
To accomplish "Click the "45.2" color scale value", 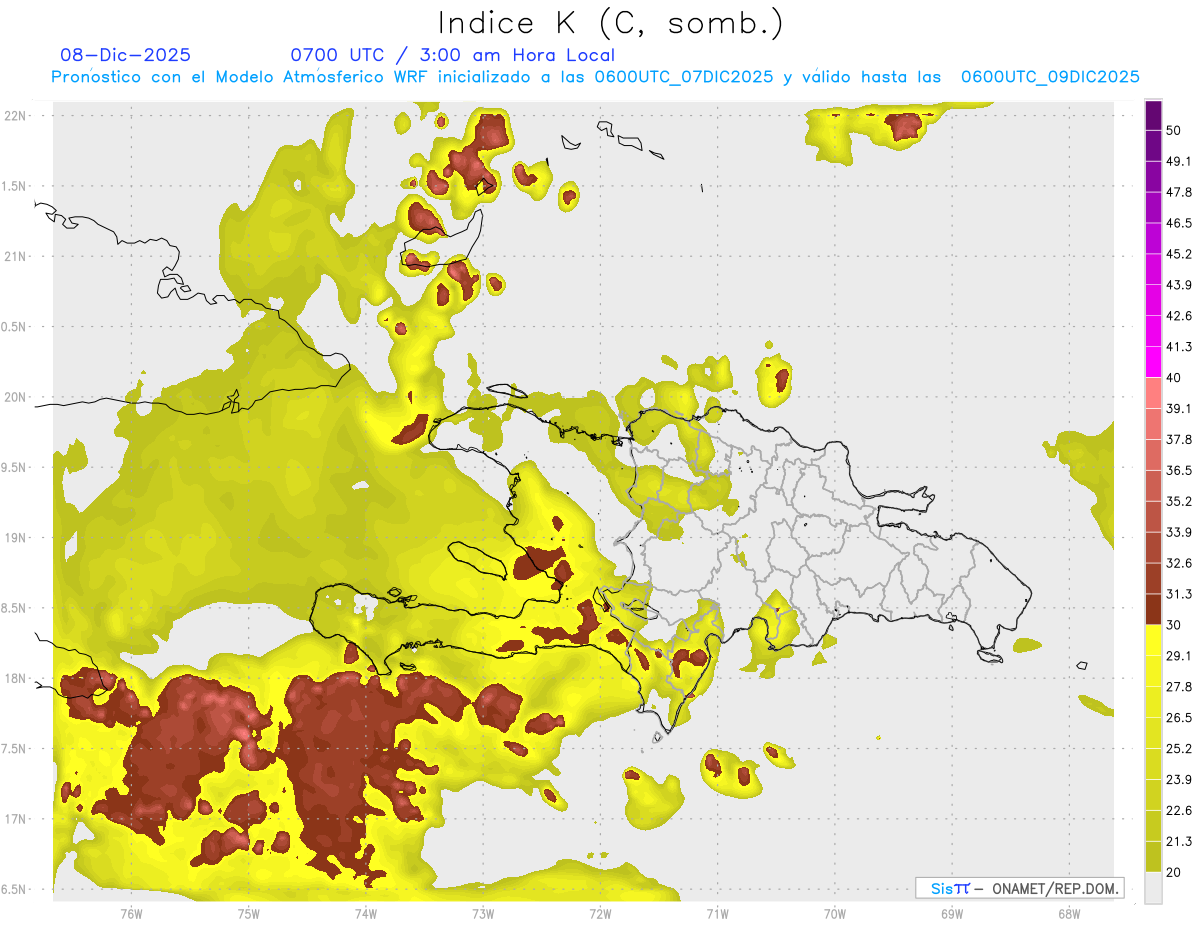I will click(x=1179, y=254).
